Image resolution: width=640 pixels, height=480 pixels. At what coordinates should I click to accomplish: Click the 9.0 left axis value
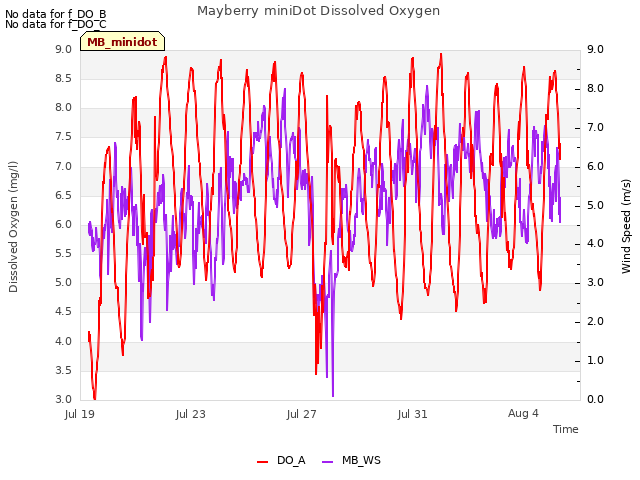[x=64, y=49]
